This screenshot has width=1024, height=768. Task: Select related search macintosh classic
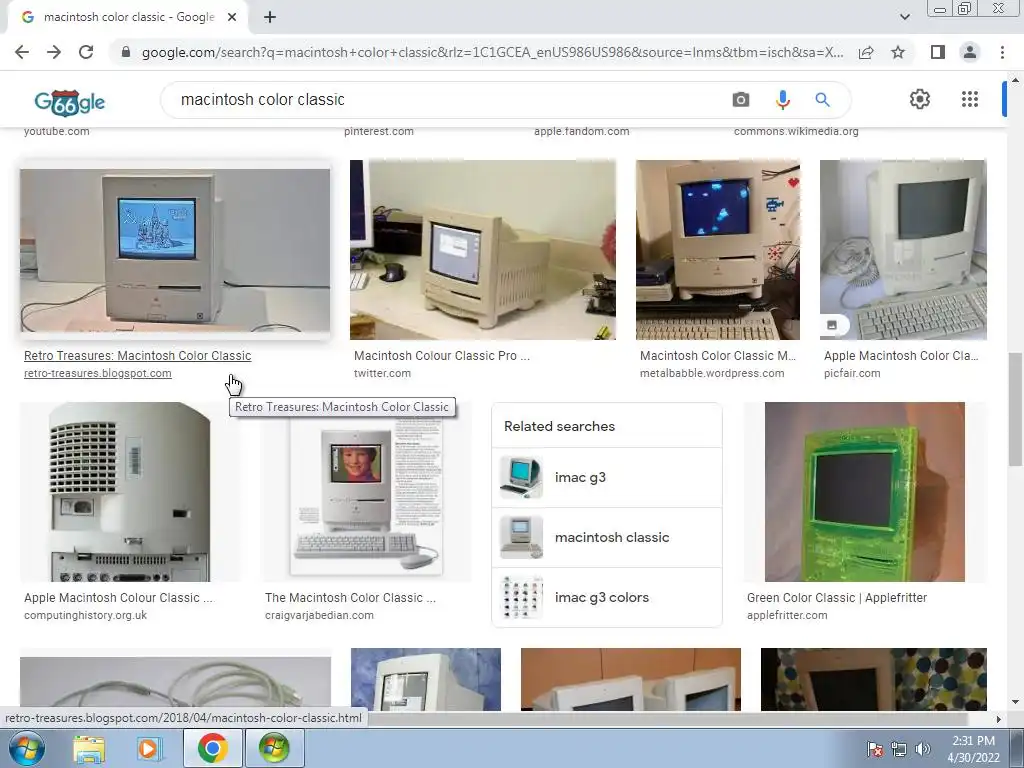(x=607, y=537)
